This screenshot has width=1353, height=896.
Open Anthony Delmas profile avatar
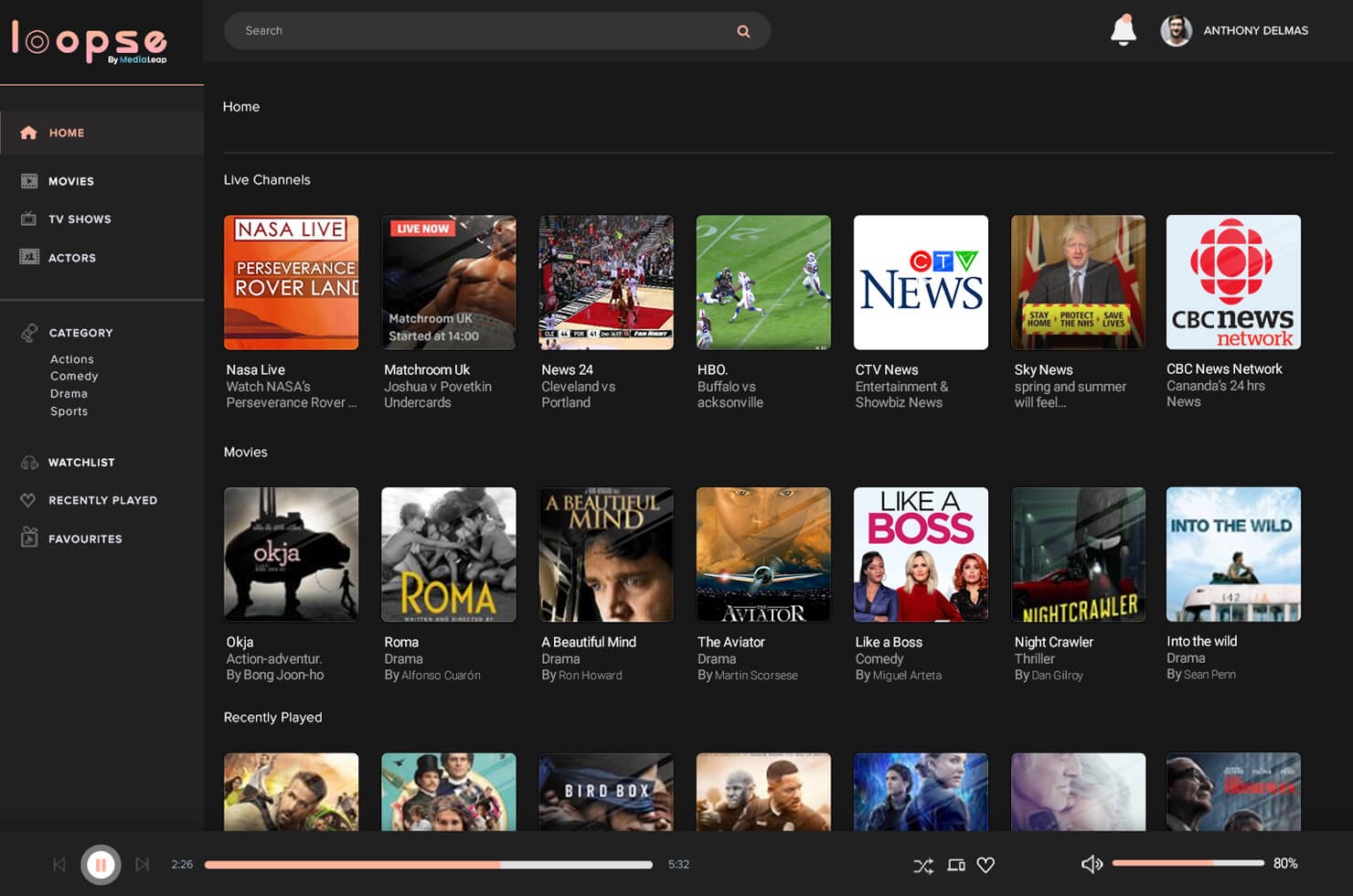pos(1176,30)
